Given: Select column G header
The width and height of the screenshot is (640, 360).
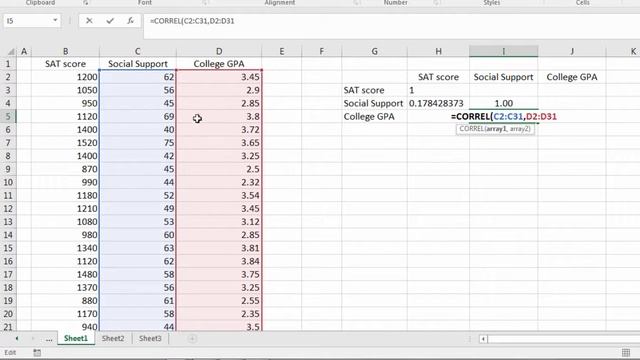Looking at the screenshot, I should point(374,51).
